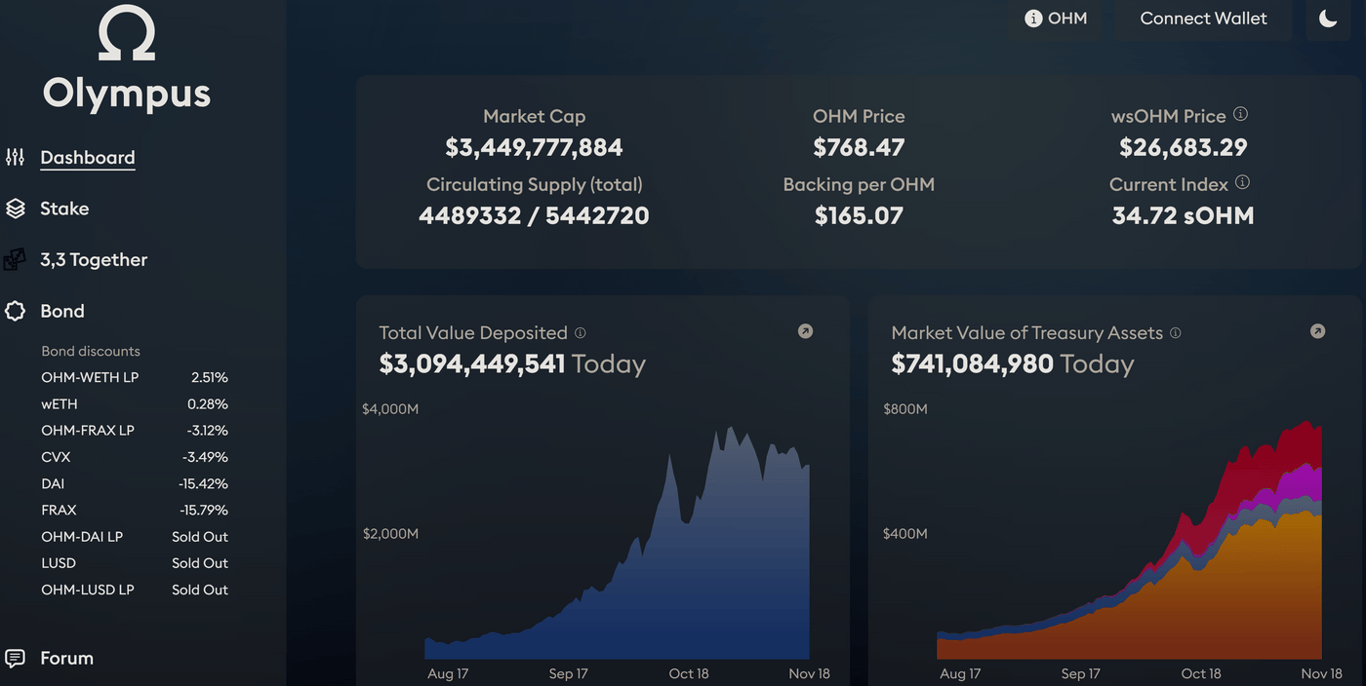This screenshot has width=1366, height=686.
Task: Click the Market Value of Treasury Assets title
Action: (1027, 332)
